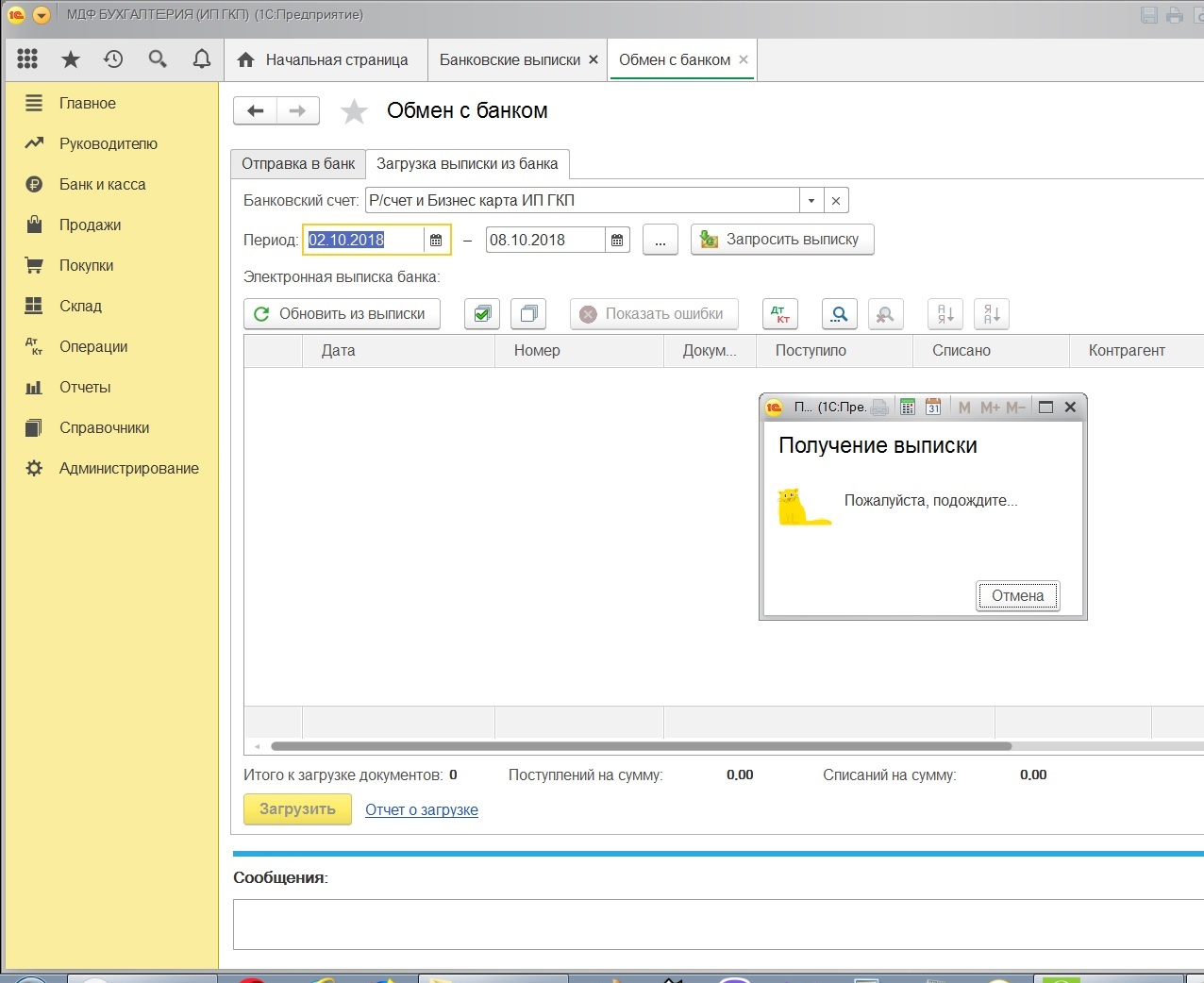The width and height of the screenshot is (1204, 983).
Task: Open the Отчет о загрузке link
Action: (x=422, y=810)
